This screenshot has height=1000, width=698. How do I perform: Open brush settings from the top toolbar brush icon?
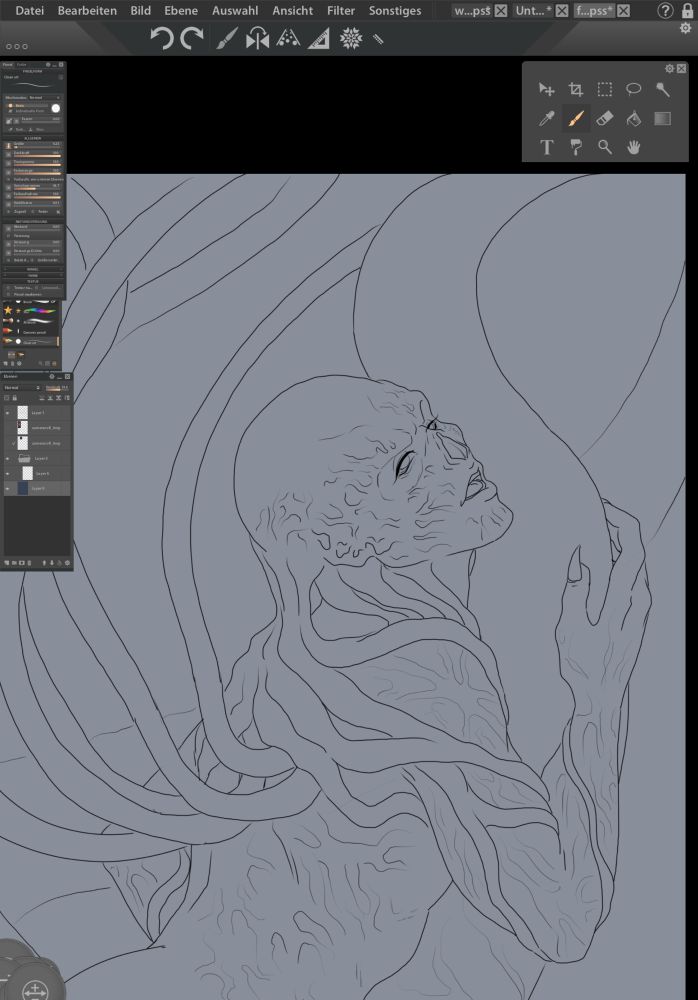[227, 39]
